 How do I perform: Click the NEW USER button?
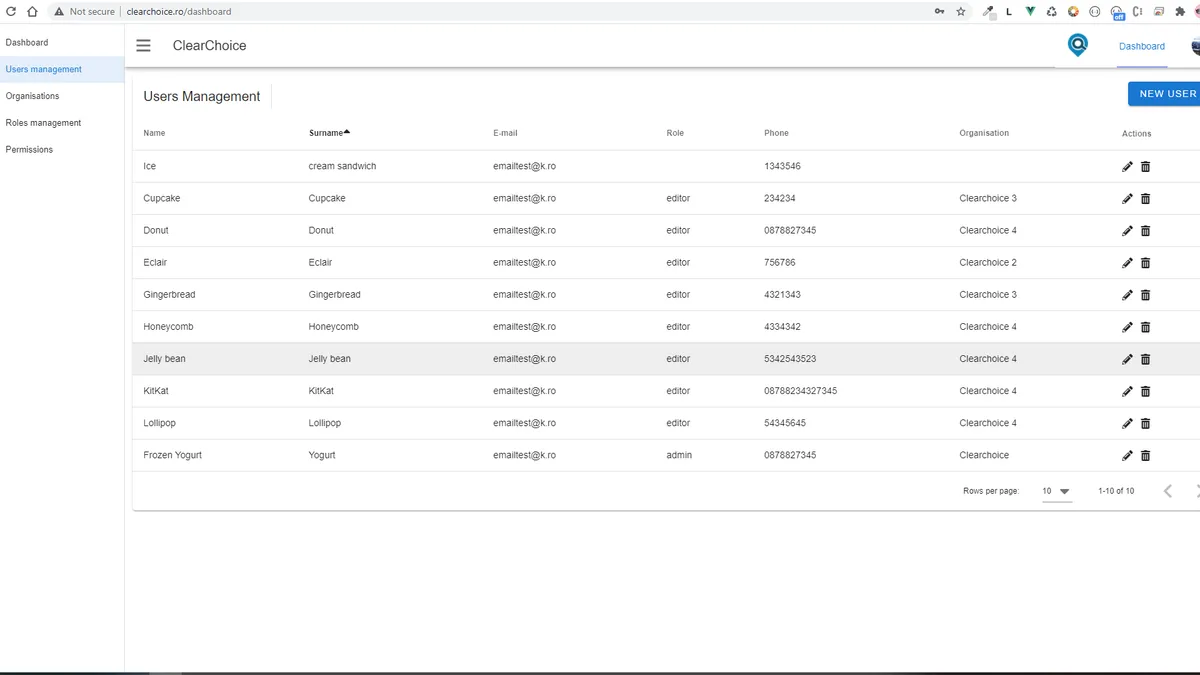pos(1166,94)
